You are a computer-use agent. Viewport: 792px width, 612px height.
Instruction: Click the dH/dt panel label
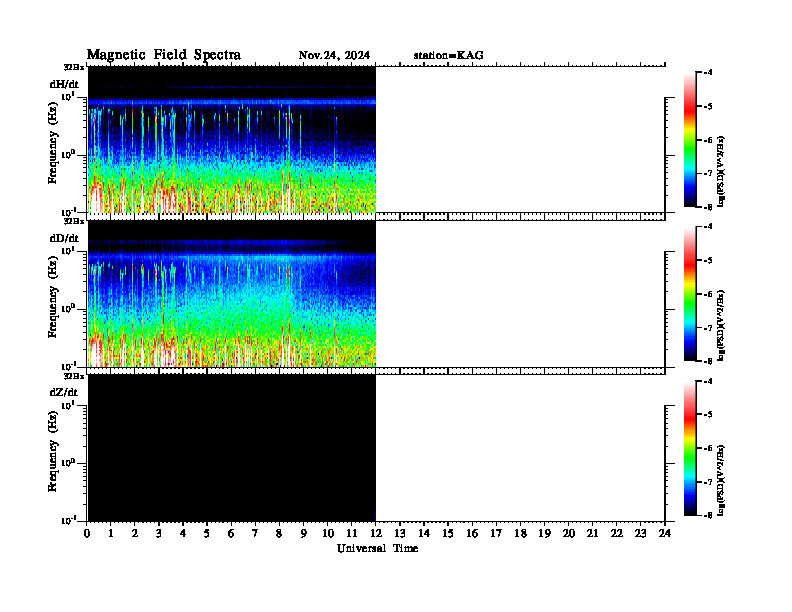pos(64,84)
